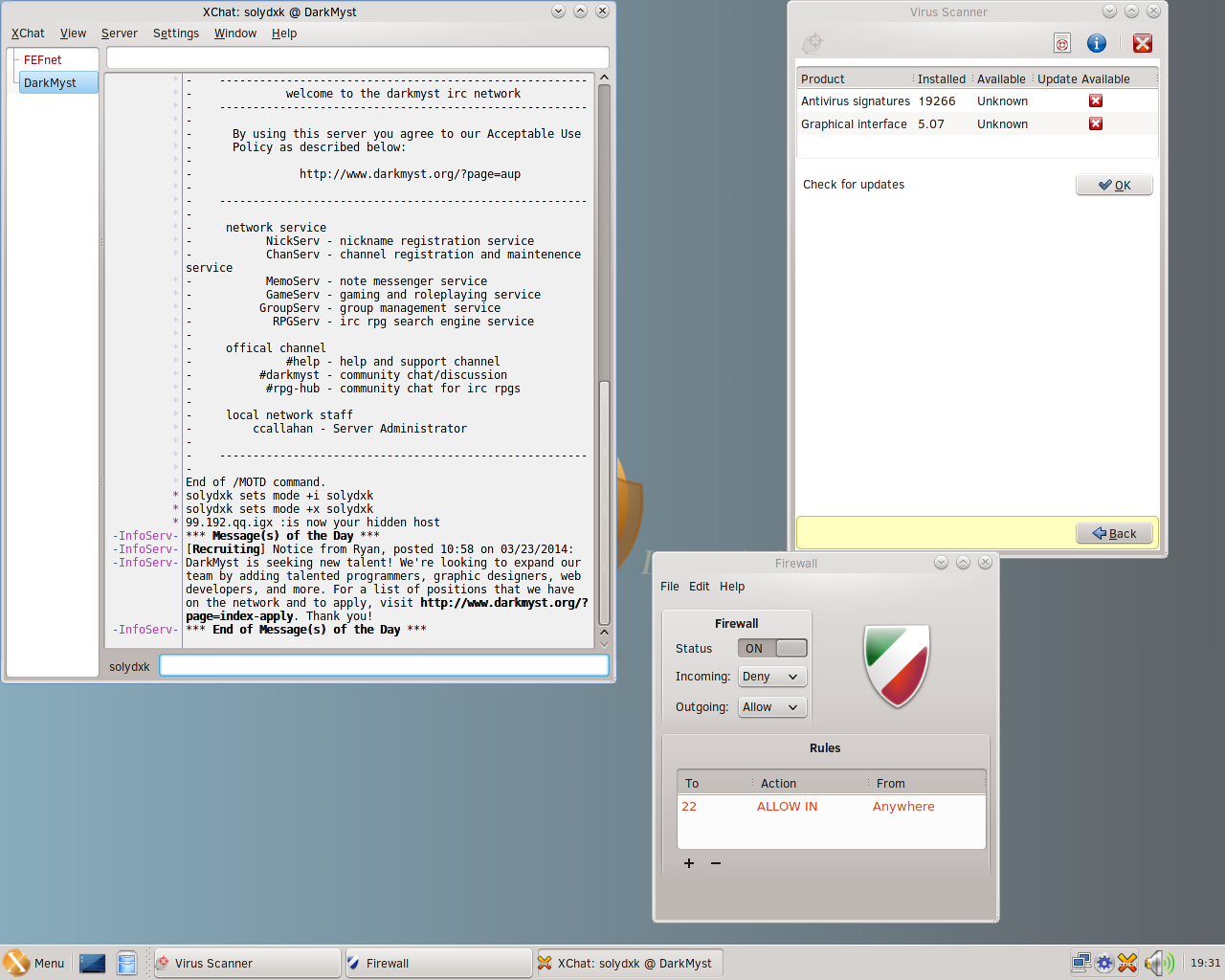
Task: Click the add rule plus icon in Firewall
Action: (688, 863)
